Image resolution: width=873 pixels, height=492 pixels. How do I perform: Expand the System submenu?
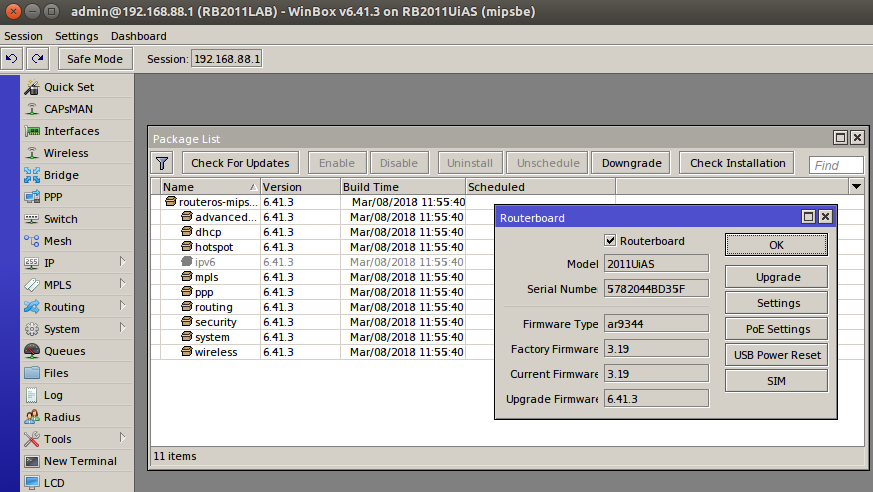(x=61, y=329)
